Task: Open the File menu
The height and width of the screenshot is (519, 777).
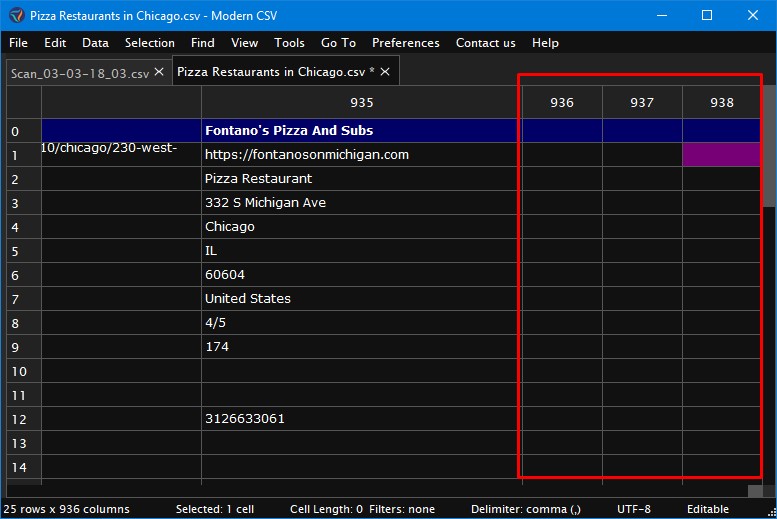Action: [18, 43]
